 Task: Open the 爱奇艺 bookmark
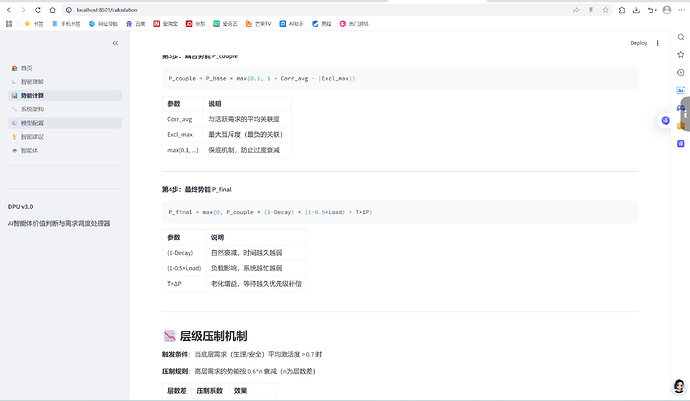tap(225, 24)
